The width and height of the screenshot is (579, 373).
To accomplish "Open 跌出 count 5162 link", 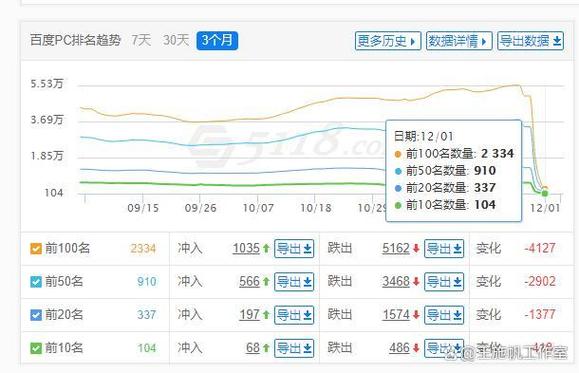I will [396, 249].
